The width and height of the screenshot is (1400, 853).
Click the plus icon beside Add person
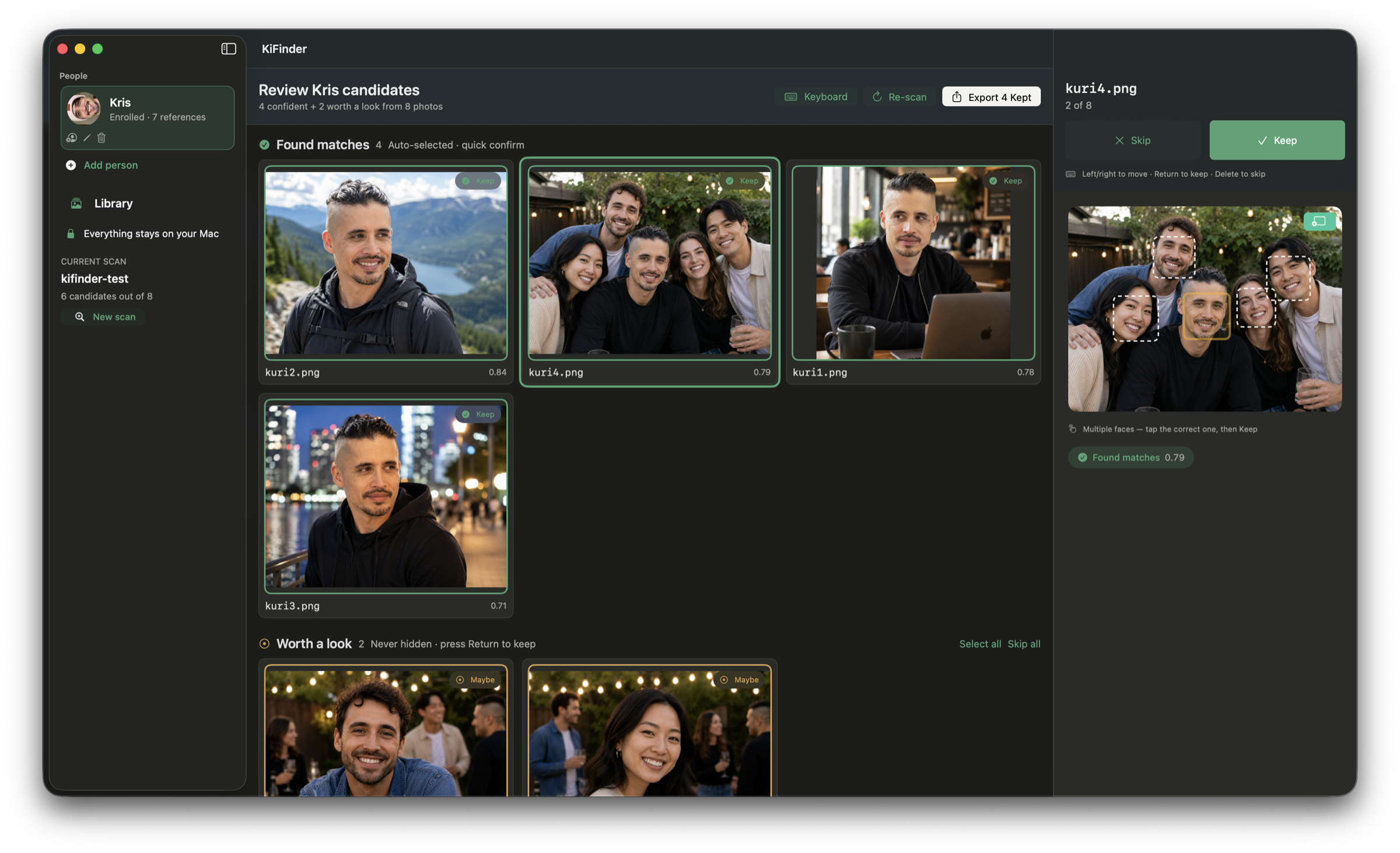pos(71,165)
